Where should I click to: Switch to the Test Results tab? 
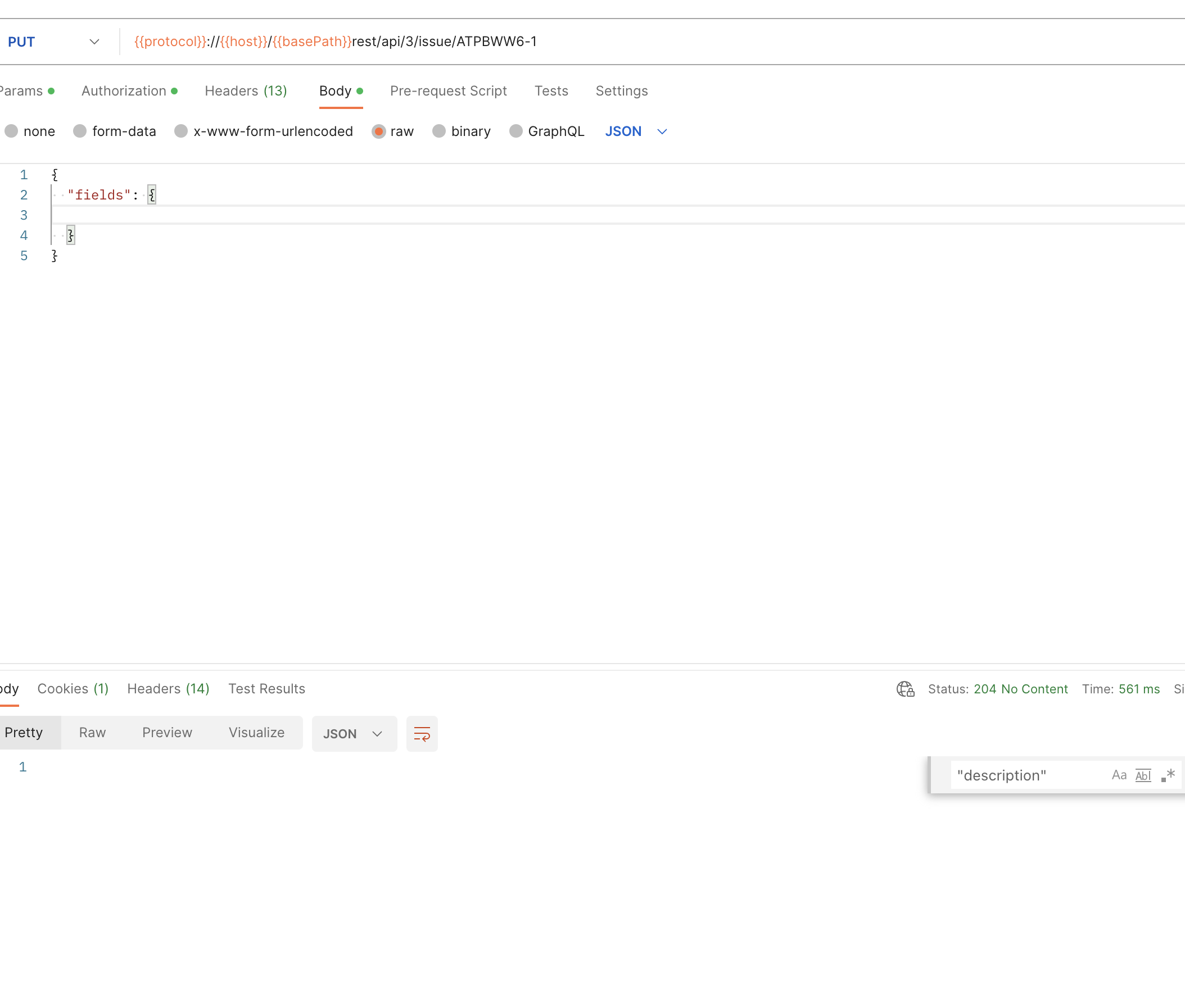[266, 688]
